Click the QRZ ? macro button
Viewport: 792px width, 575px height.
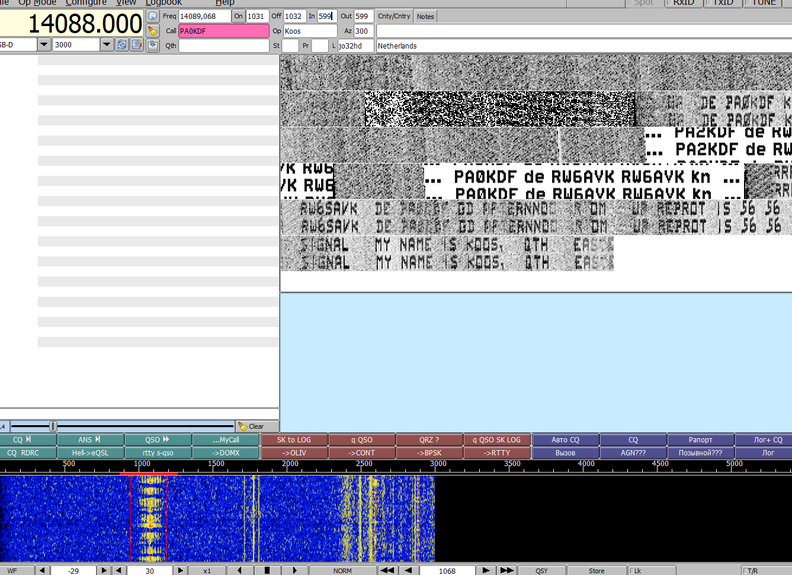[x=430, y=439]
